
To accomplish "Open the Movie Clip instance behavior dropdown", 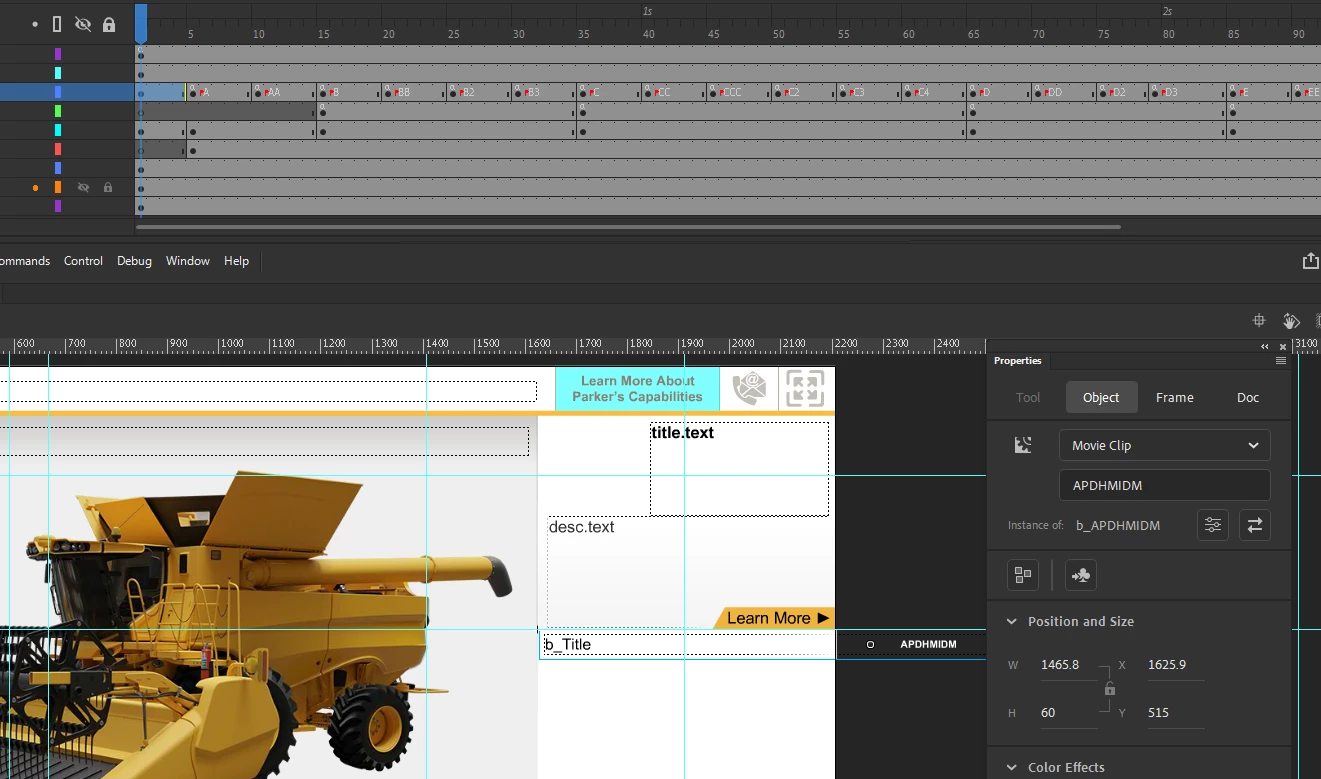I will [1165, 445].
